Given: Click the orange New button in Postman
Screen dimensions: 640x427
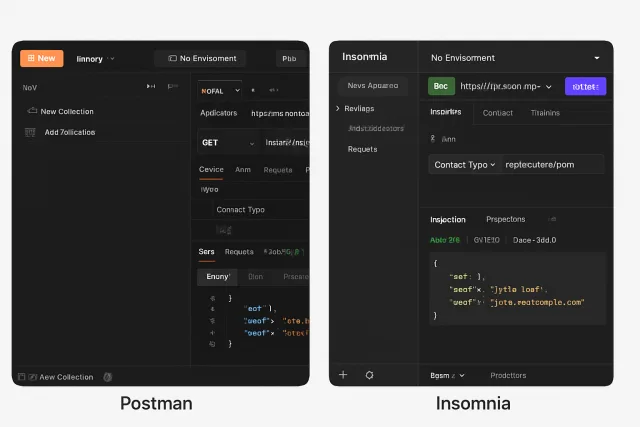Looking at the screenshot, I should [42, 58].
